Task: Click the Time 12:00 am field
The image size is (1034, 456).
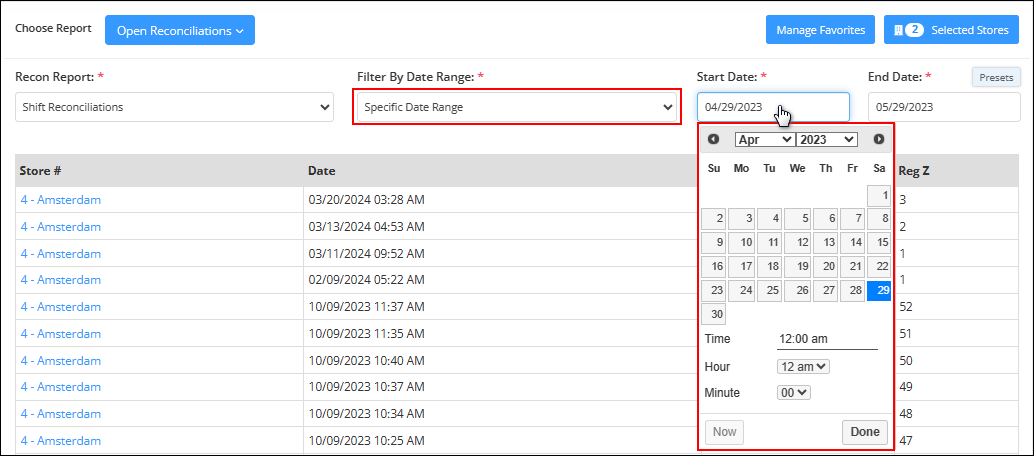Action: click(x=828, y=339)
